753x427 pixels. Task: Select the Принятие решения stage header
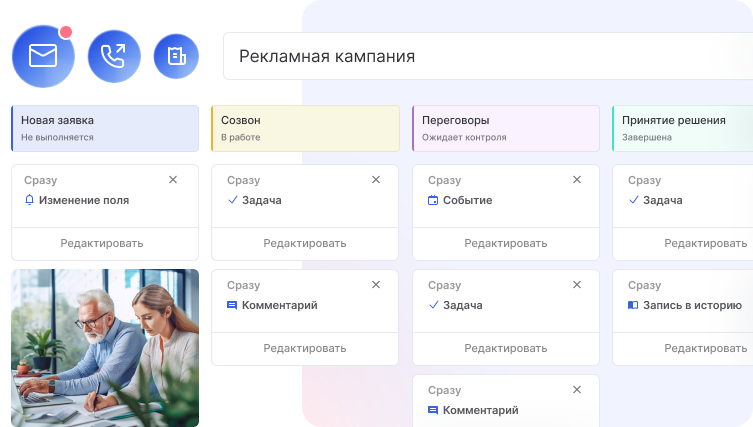click(683, 128)
